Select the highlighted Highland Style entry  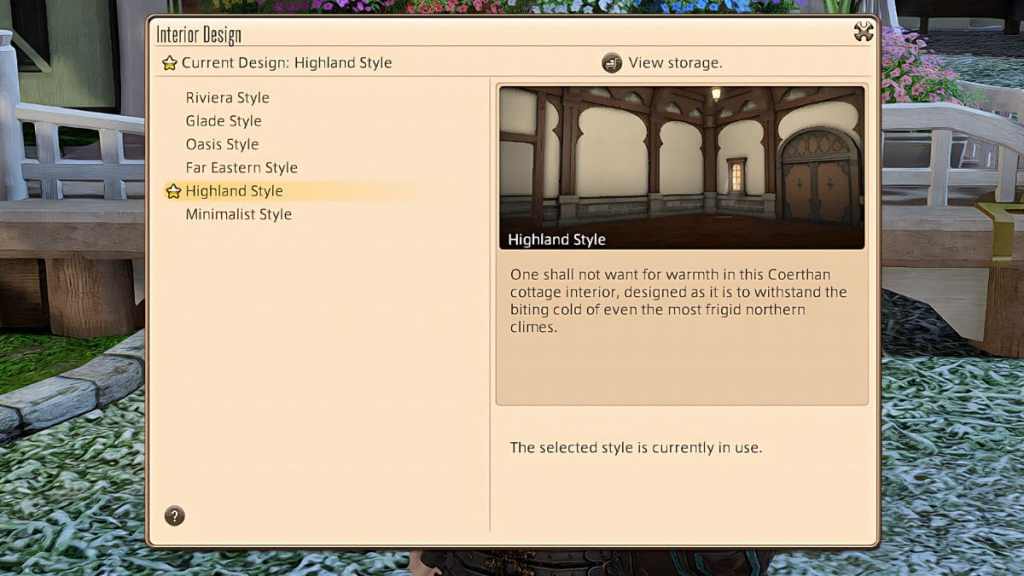click(x=235, y=191)
